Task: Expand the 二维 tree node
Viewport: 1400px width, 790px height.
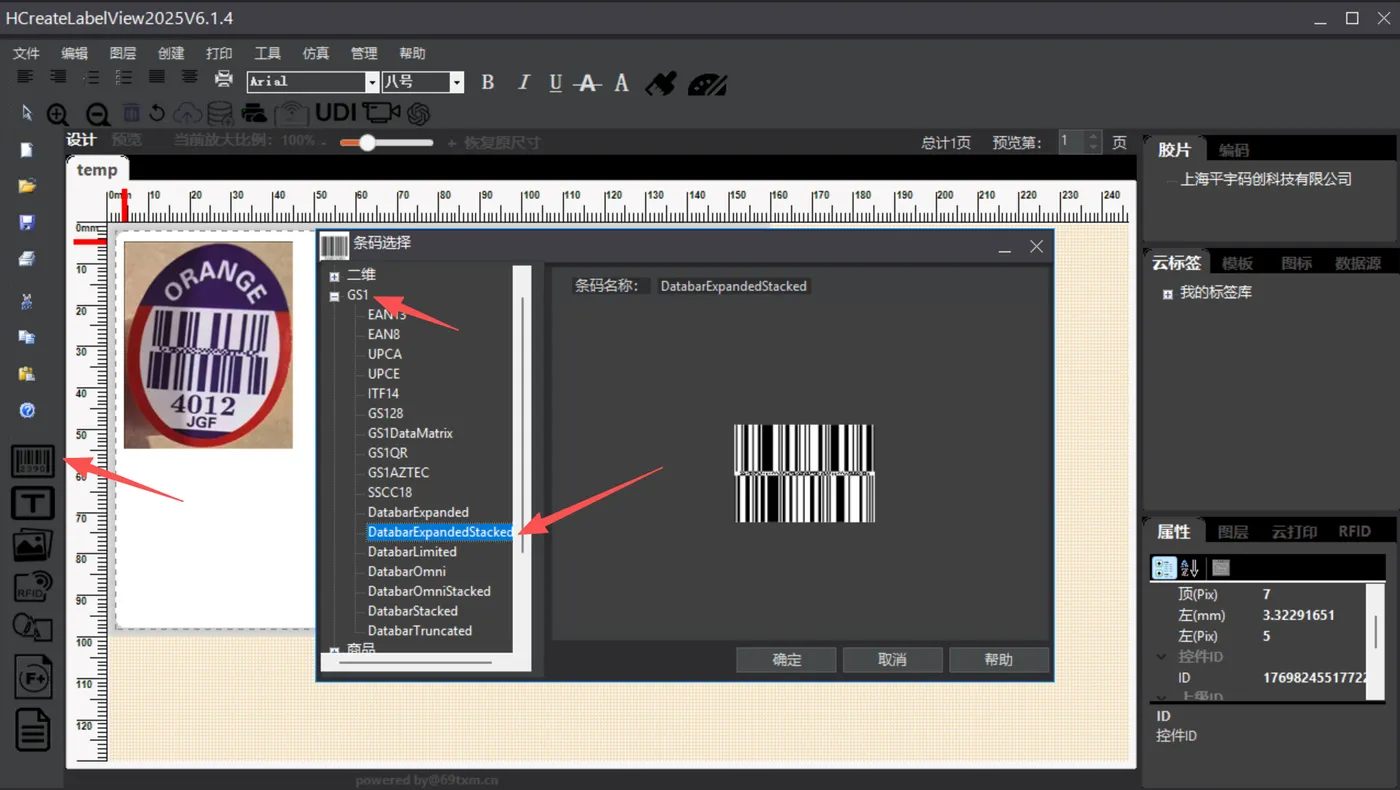Action: 335,276
